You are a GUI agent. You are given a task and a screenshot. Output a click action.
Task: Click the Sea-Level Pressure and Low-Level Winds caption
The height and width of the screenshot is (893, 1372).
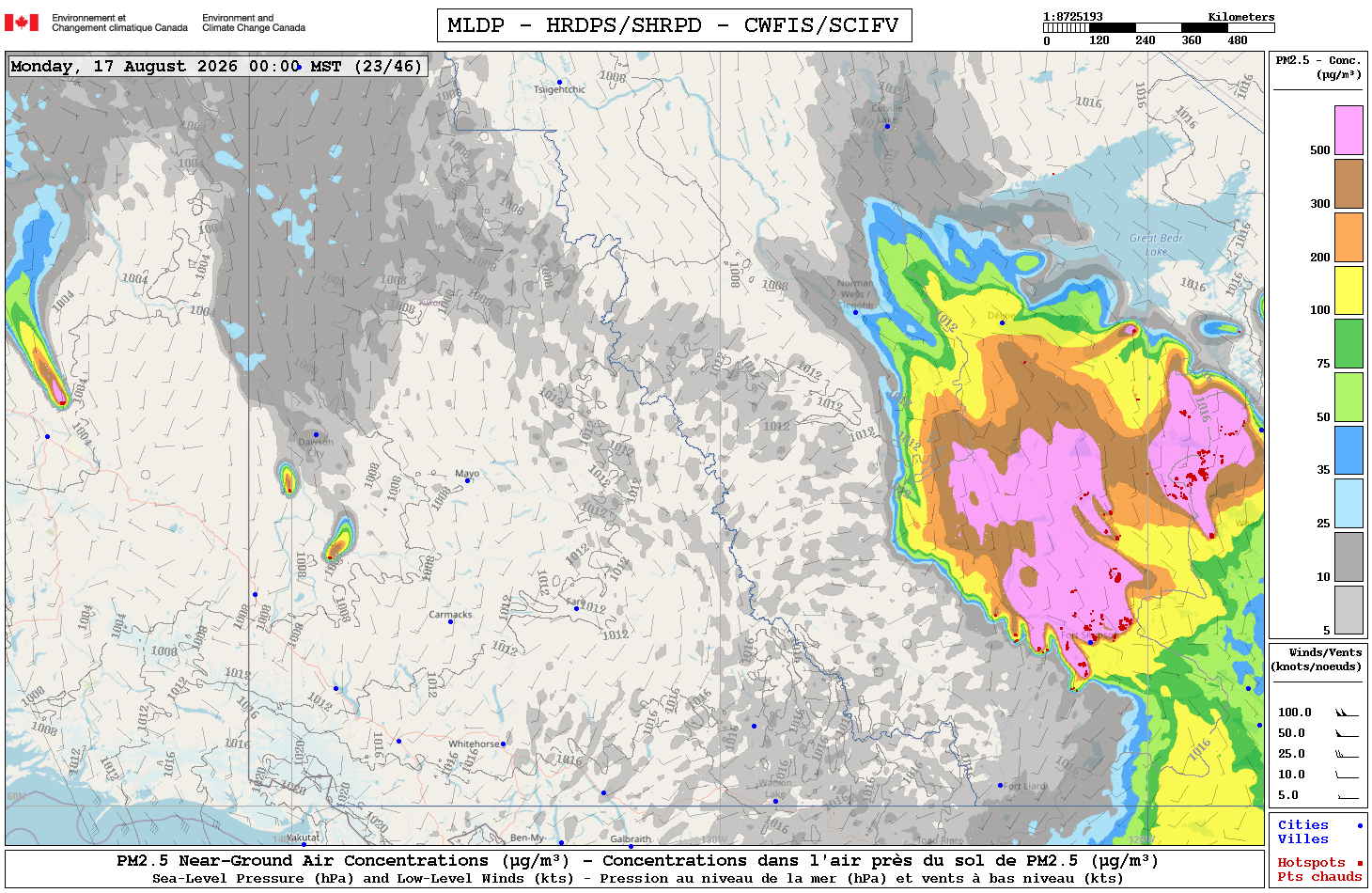tap(637, 879)
